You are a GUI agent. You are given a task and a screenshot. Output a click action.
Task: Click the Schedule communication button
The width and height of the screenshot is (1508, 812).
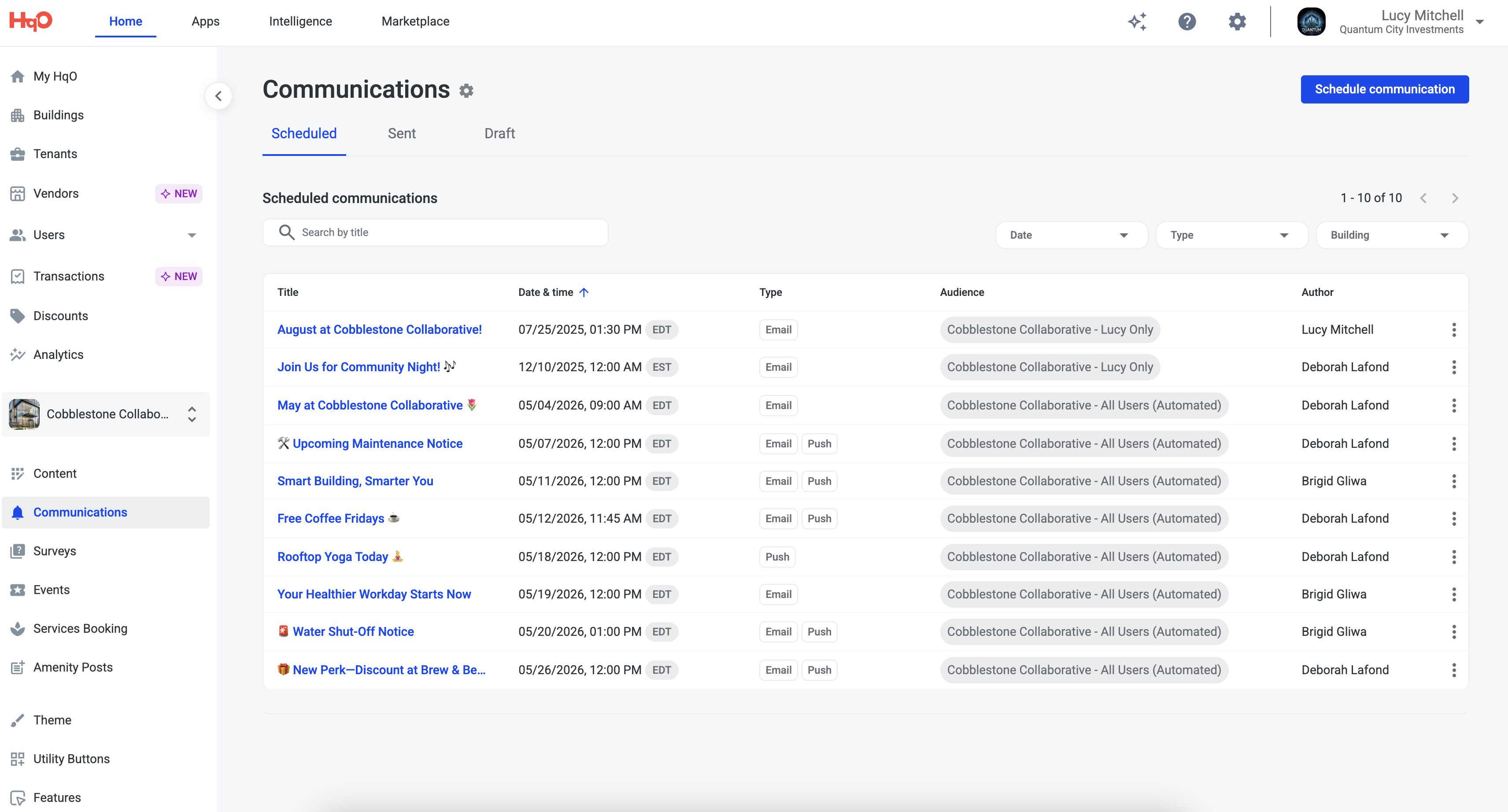coord(1384,89)
